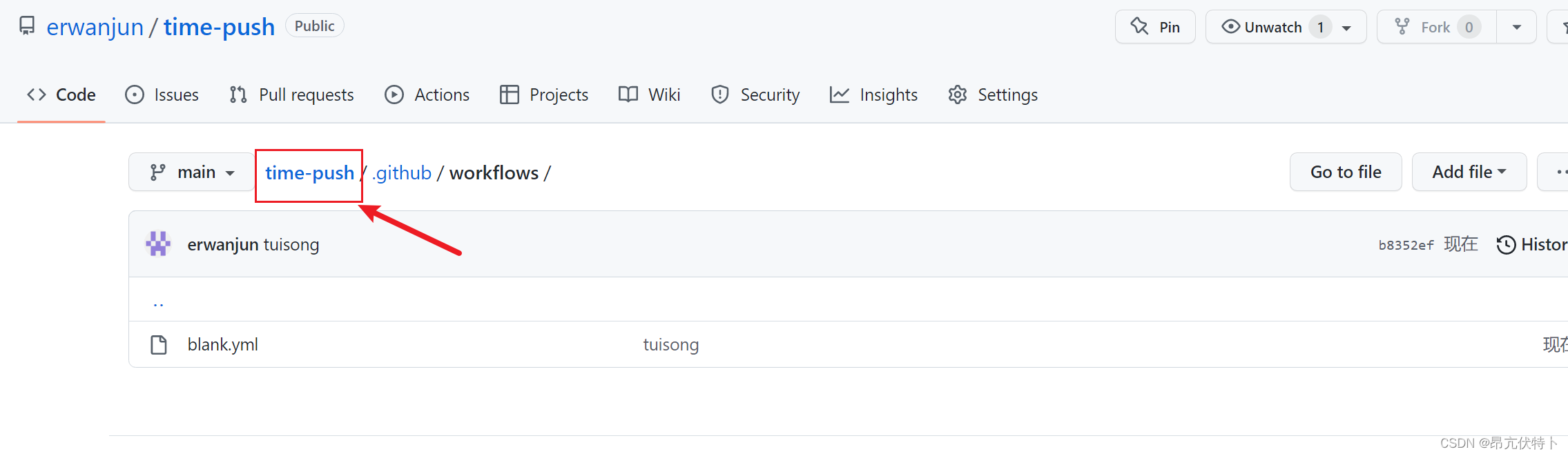
Task: Click the Pull requests branch icon
Action: tap(238, 95)
